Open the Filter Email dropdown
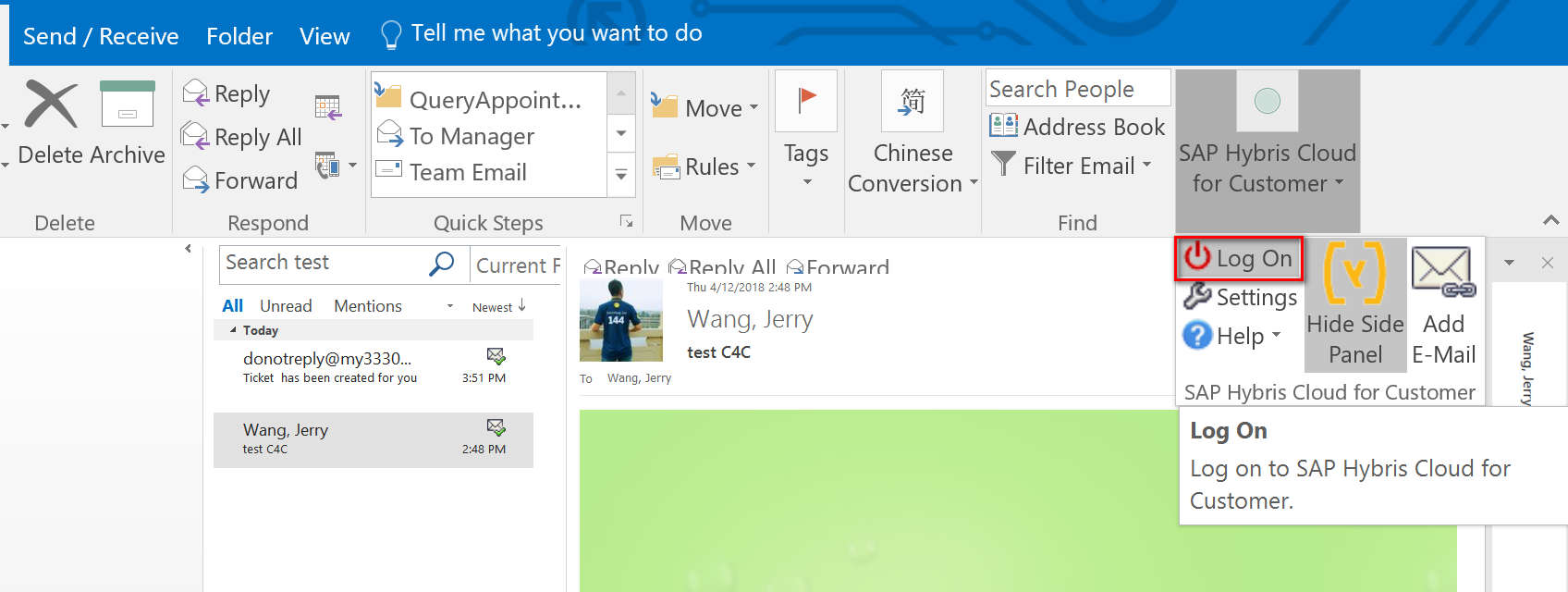Image resolution: width=1568 pixels, height=592 pixels. click(x=1071, y=166)
